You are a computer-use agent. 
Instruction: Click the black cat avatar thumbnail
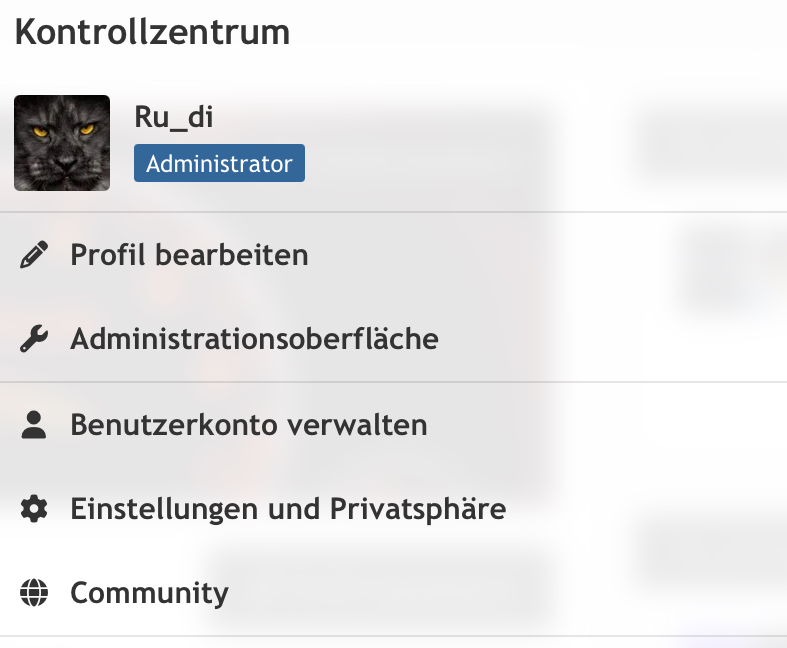(x=62, y=143)
